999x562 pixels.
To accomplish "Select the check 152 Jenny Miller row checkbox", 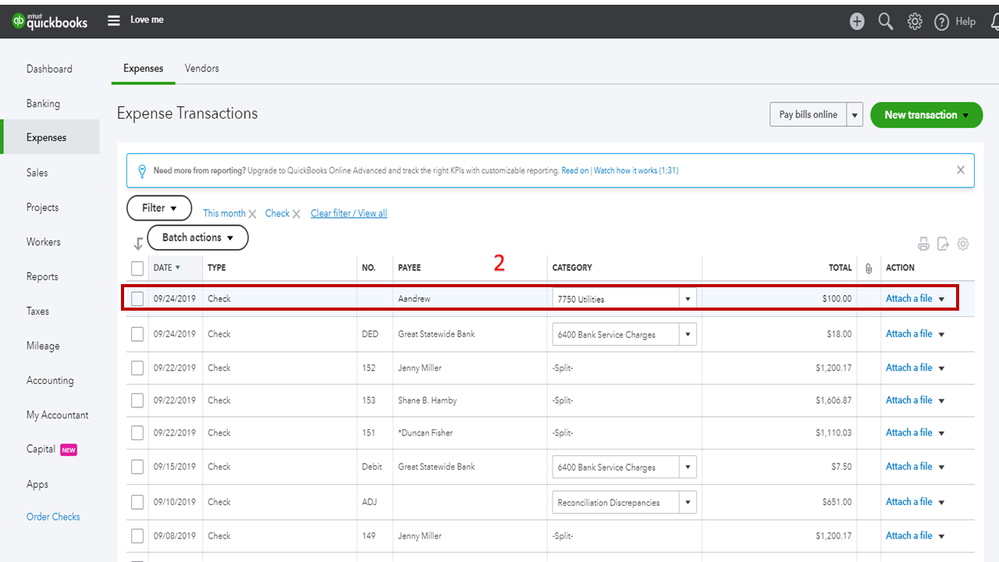I will pos(137,368).
